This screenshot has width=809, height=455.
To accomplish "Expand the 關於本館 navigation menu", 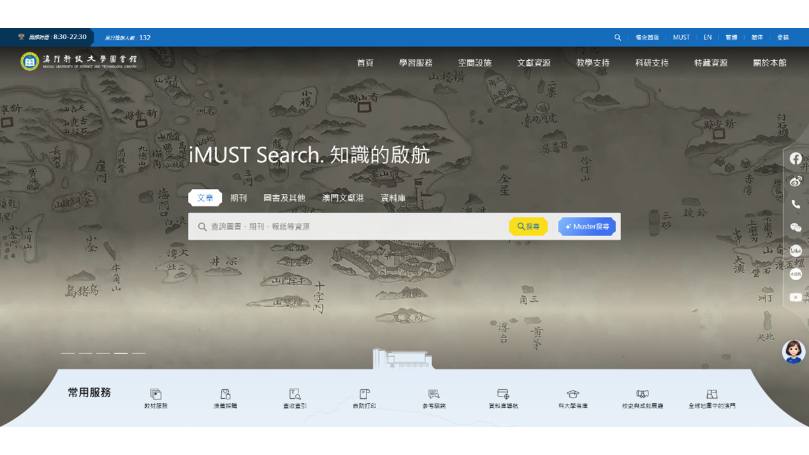I will point(769,63).
